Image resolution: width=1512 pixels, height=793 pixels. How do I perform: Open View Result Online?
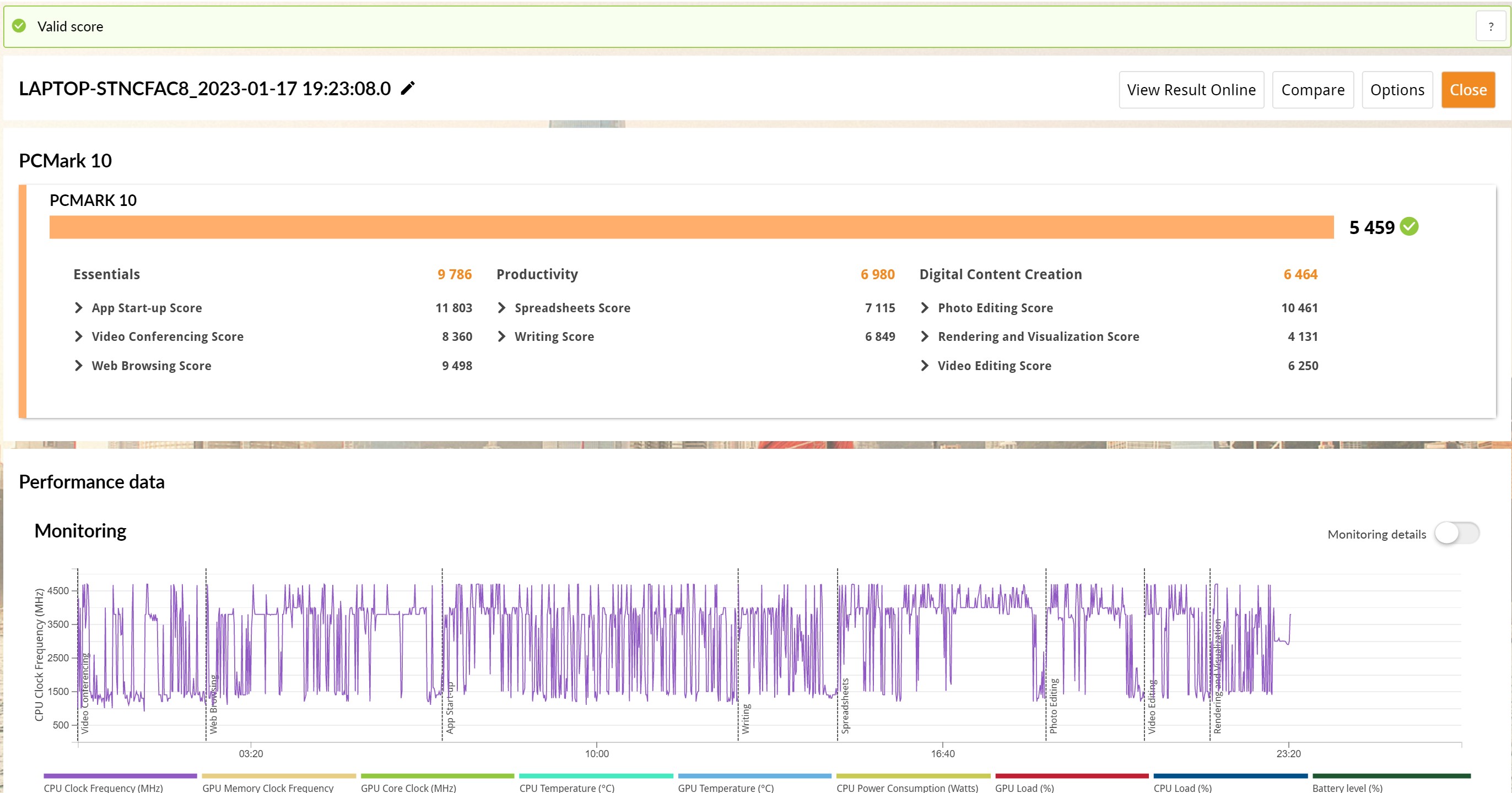1191,90
